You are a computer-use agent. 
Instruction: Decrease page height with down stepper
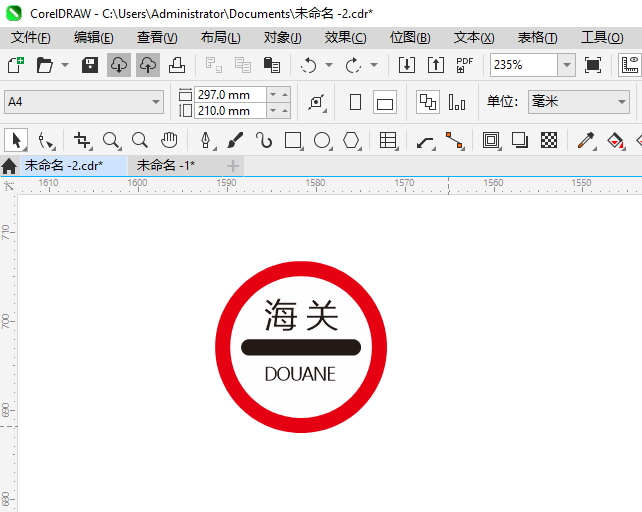pyautogui.click(x=273, y=111)
